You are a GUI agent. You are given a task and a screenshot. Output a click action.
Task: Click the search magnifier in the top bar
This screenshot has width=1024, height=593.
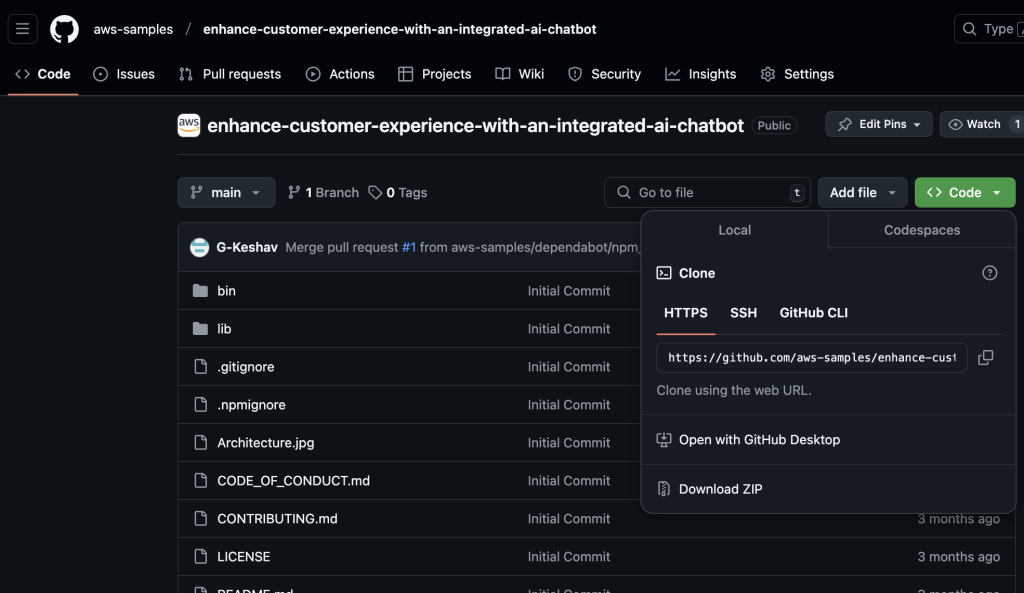[970, 29]
